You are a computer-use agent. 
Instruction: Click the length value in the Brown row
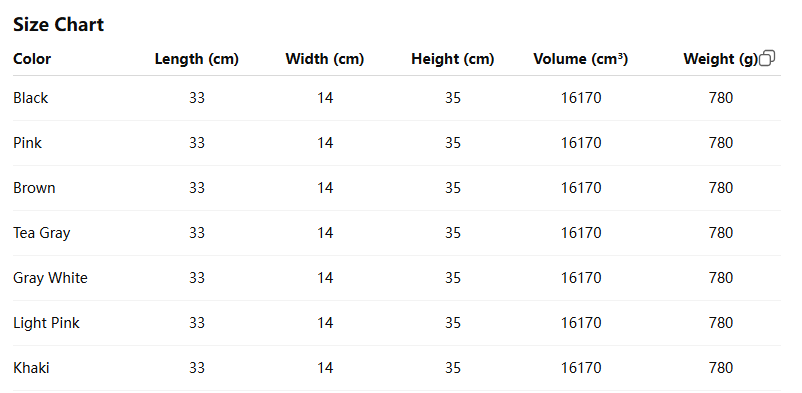[197, 188]
